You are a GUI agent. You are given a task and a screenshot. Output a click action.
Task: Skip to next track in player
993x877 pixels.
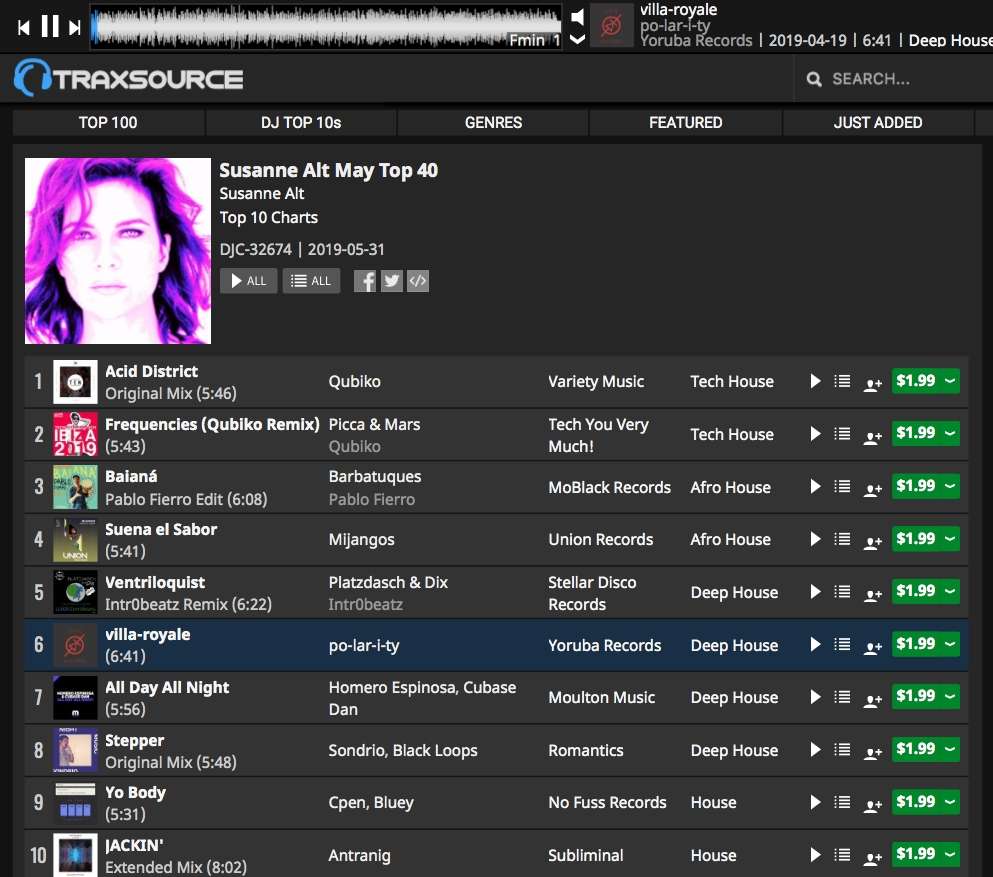click(x=75, y=27)
